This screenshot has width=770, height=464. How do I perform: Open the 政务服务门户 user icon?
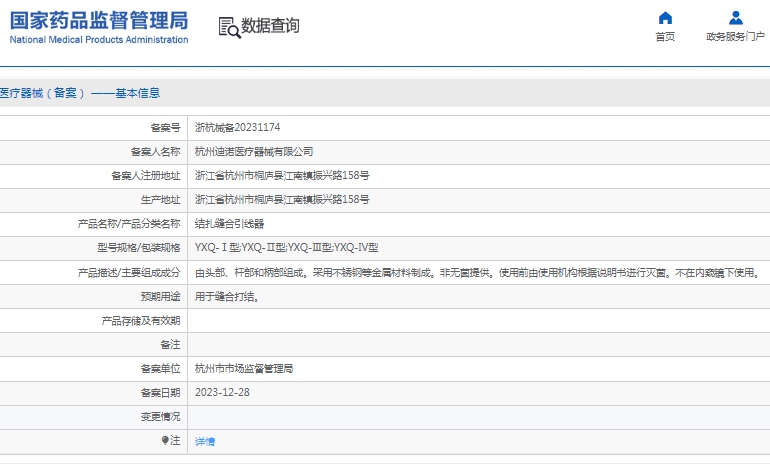coord(736,18)
